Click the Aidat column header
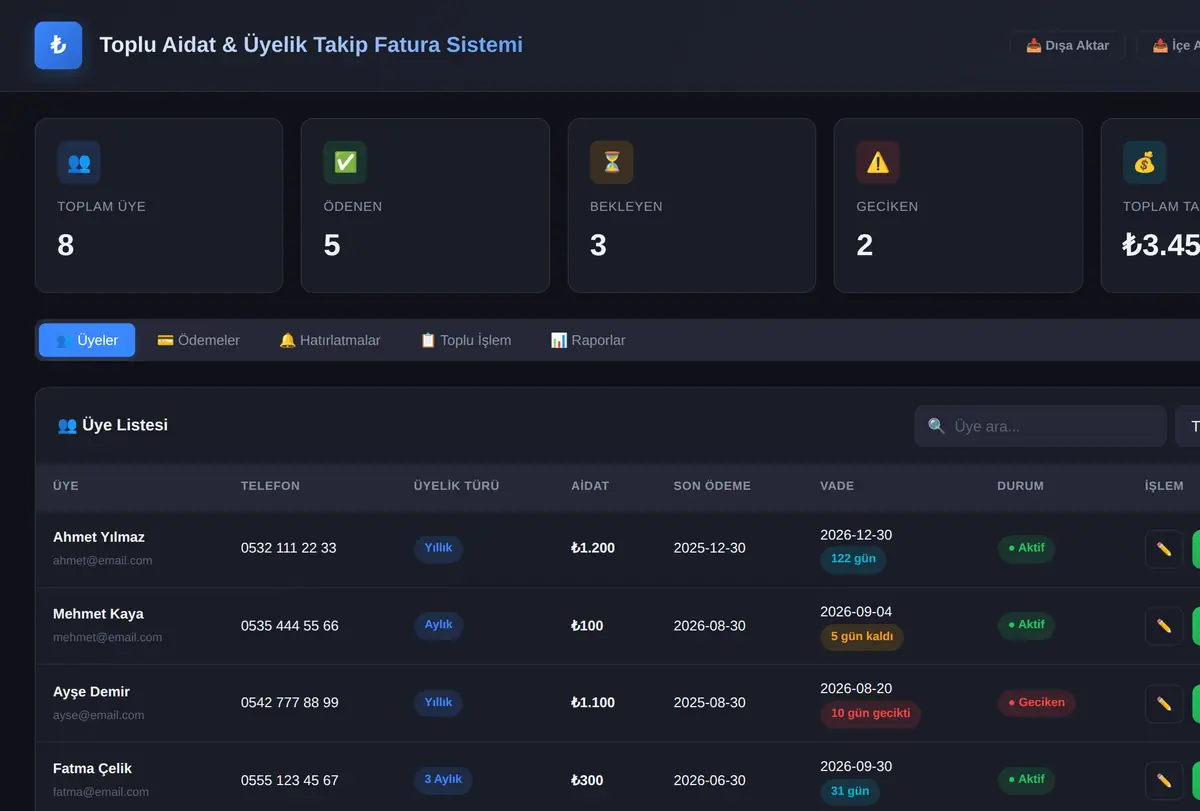 [590, 486]
